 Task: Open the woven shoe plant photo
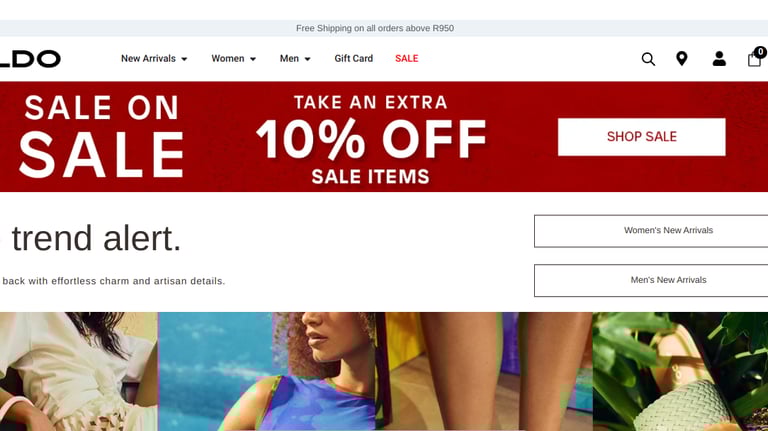[680, 371]
